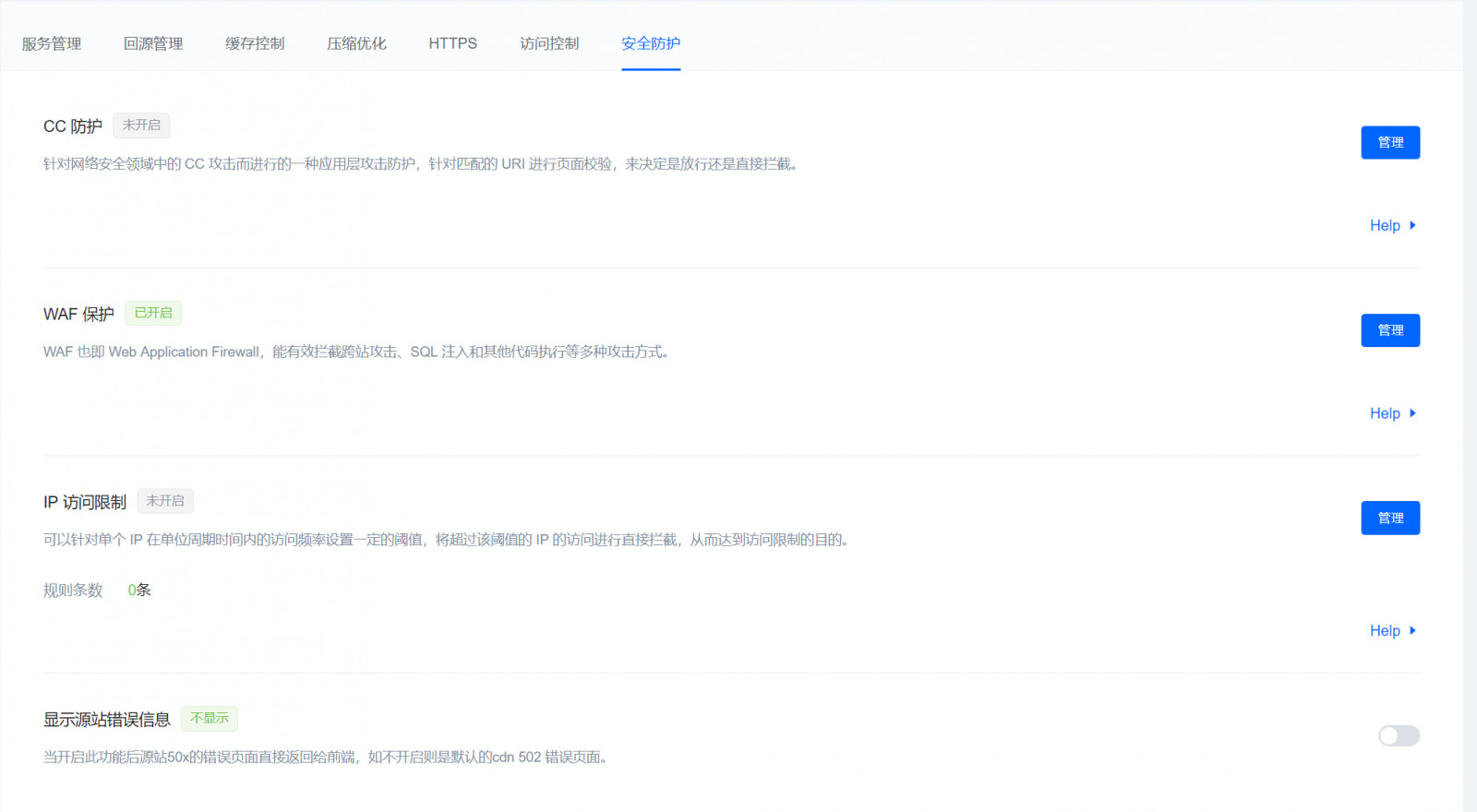This screenshot has width=1477, height=812.
Task: Click the 未开启 badge next to CC 防护
Action: (x=141, y=125)
